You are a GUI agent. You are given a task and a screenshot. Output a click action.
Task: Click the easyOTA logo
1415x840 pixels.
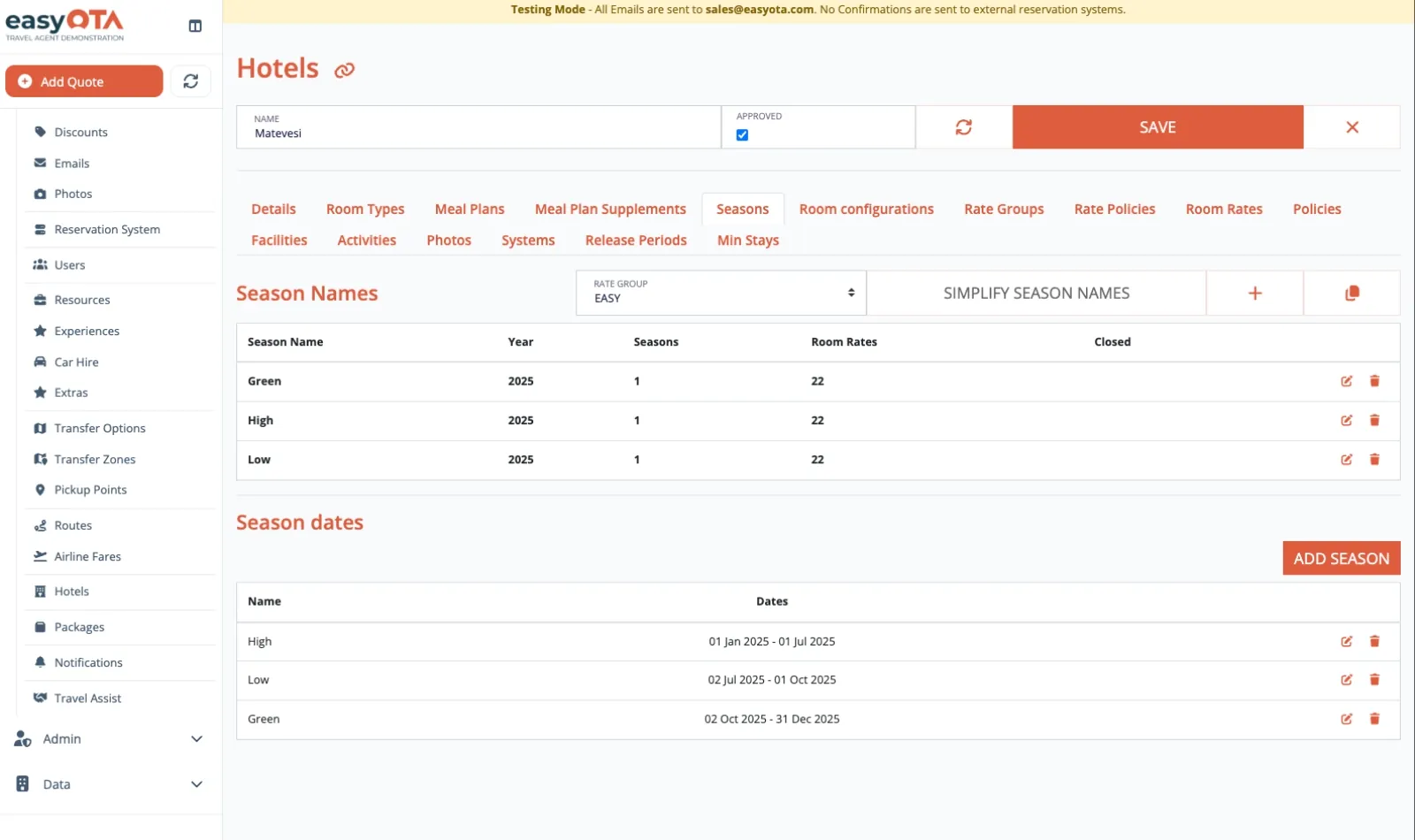click(65, 25)
